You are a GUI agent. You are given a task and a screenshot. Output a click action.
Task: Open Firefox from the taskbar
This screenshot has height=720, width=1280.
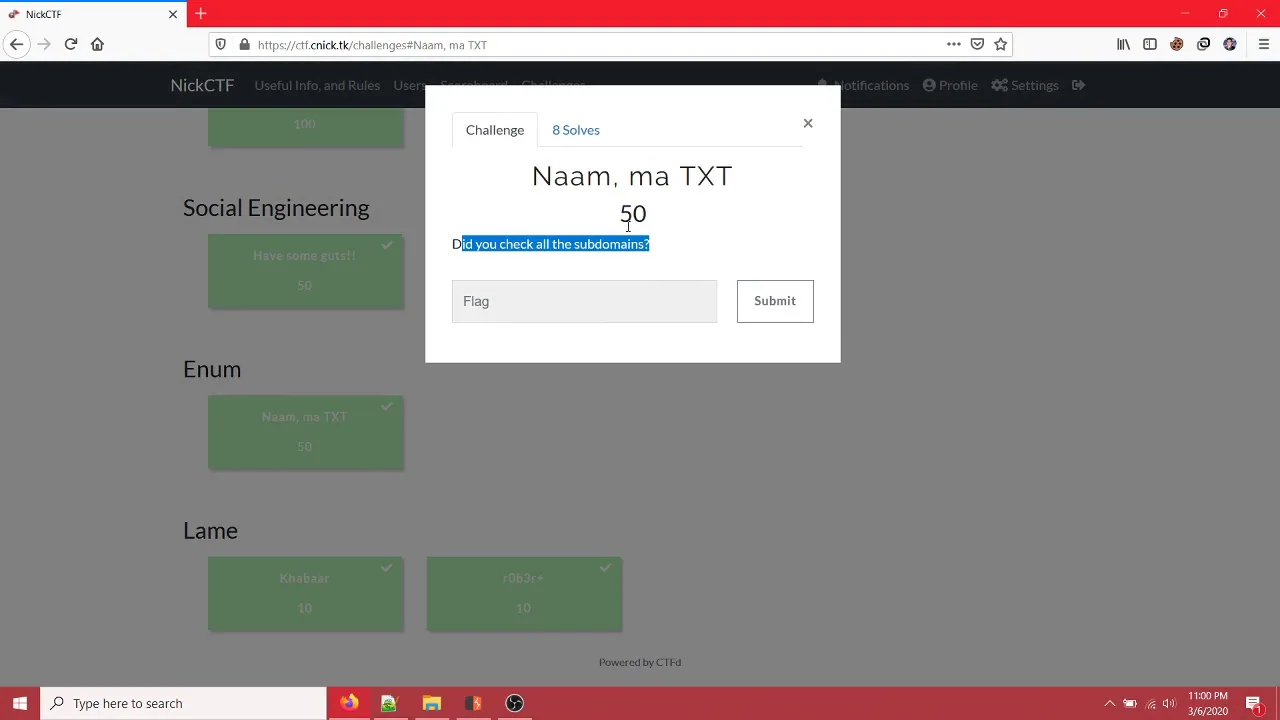pyautogui.click(x=349, y=703)
